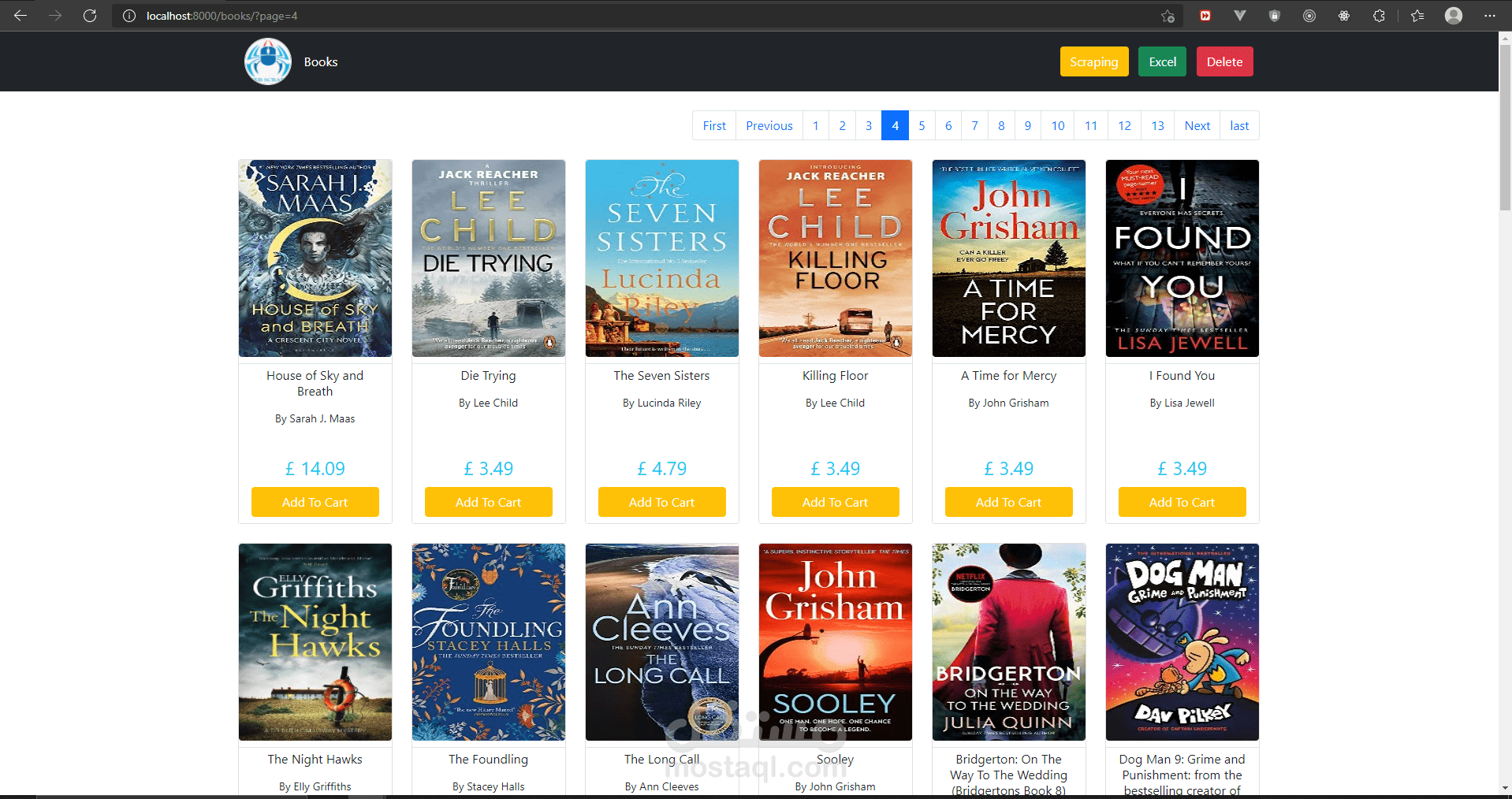1512x799 pixels.
Task: Jump to the last page
Action: (1239, 125)
